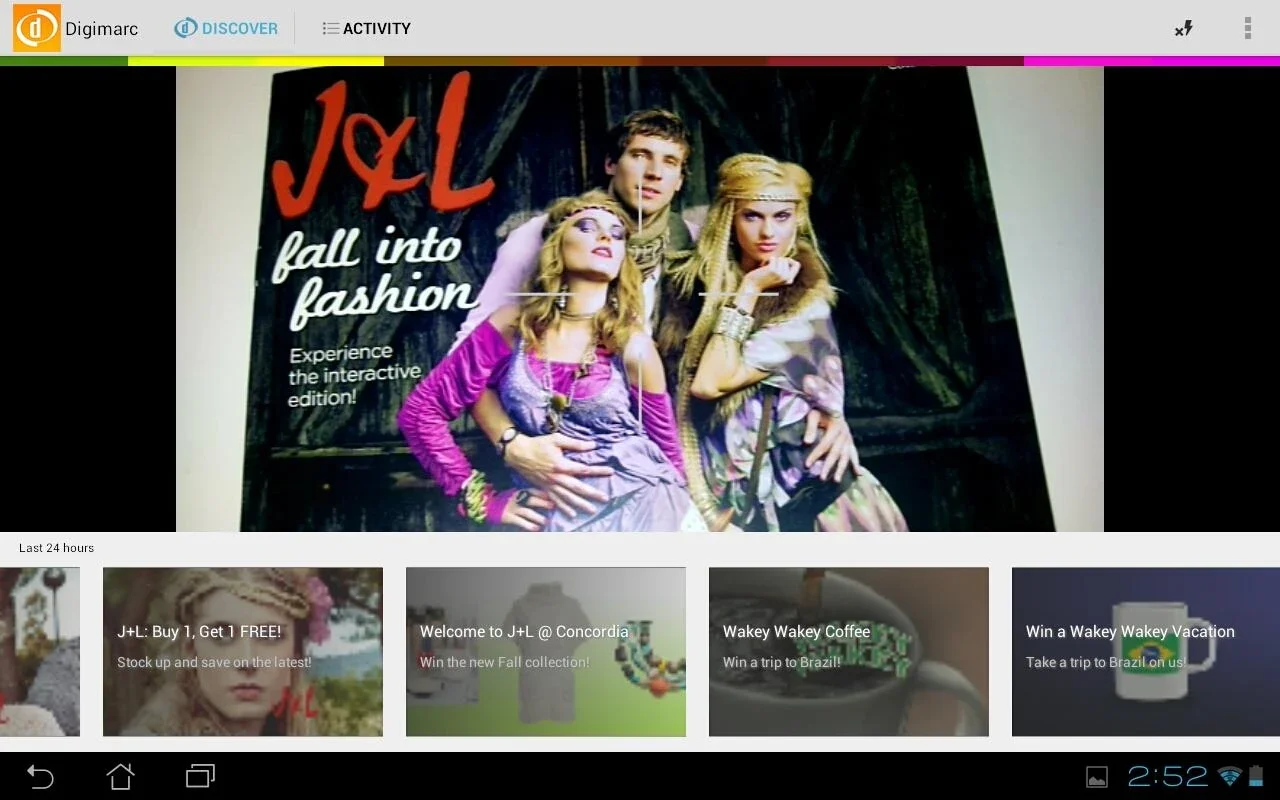Click the 'Stock up and save on the latest!' text

tap(214, 662)
